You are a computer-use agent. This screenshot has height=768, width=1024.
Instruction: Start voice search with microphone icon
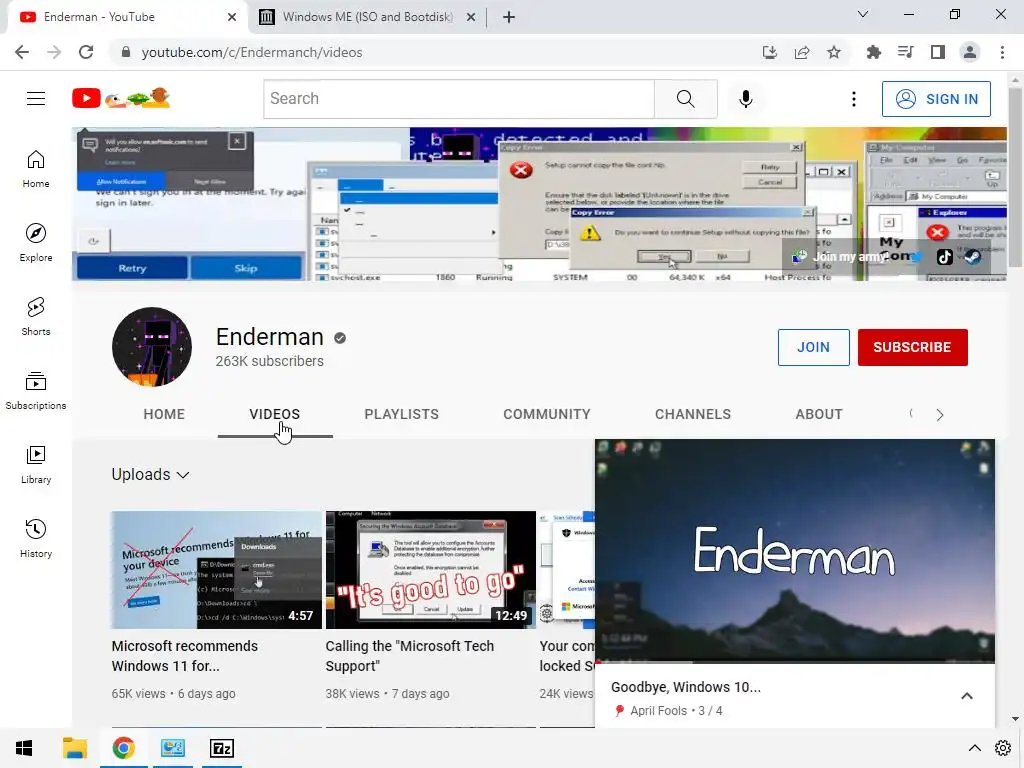[746, 99]
